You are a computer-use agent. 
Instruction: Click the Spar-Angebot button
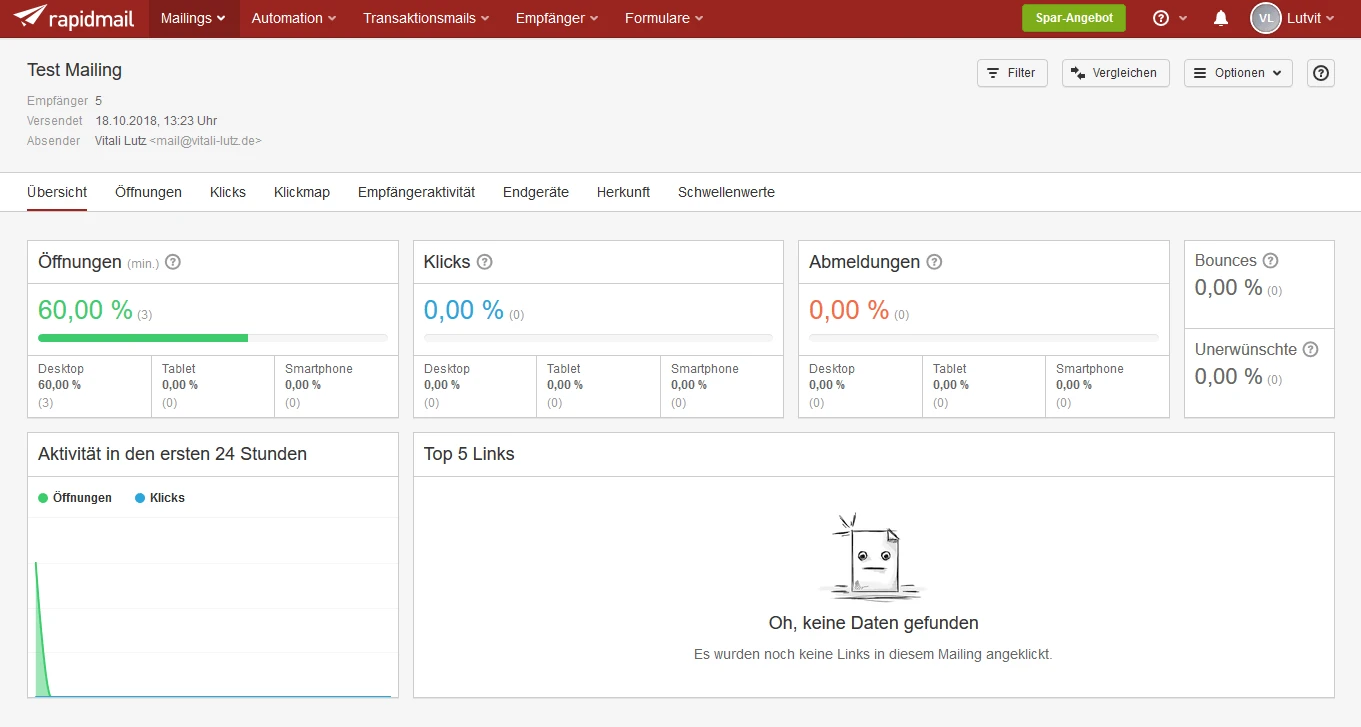click(1073, 17)
